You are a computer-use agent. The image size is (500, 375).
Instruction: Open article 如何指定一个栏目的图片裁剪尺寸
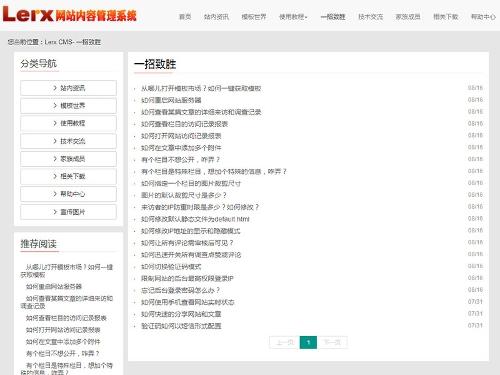pos(191,183)
